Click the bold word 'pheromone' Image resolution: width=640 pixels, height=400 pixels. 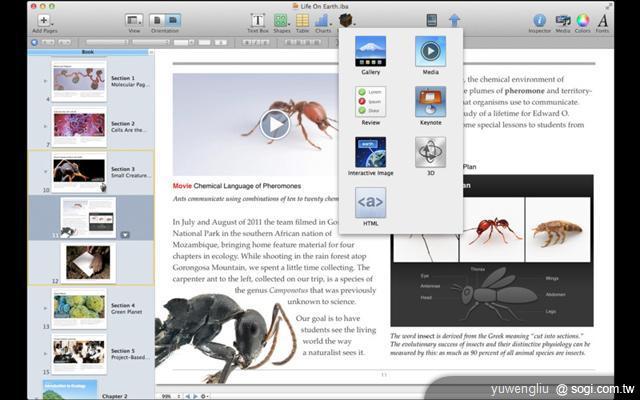(x=524, y=91)
